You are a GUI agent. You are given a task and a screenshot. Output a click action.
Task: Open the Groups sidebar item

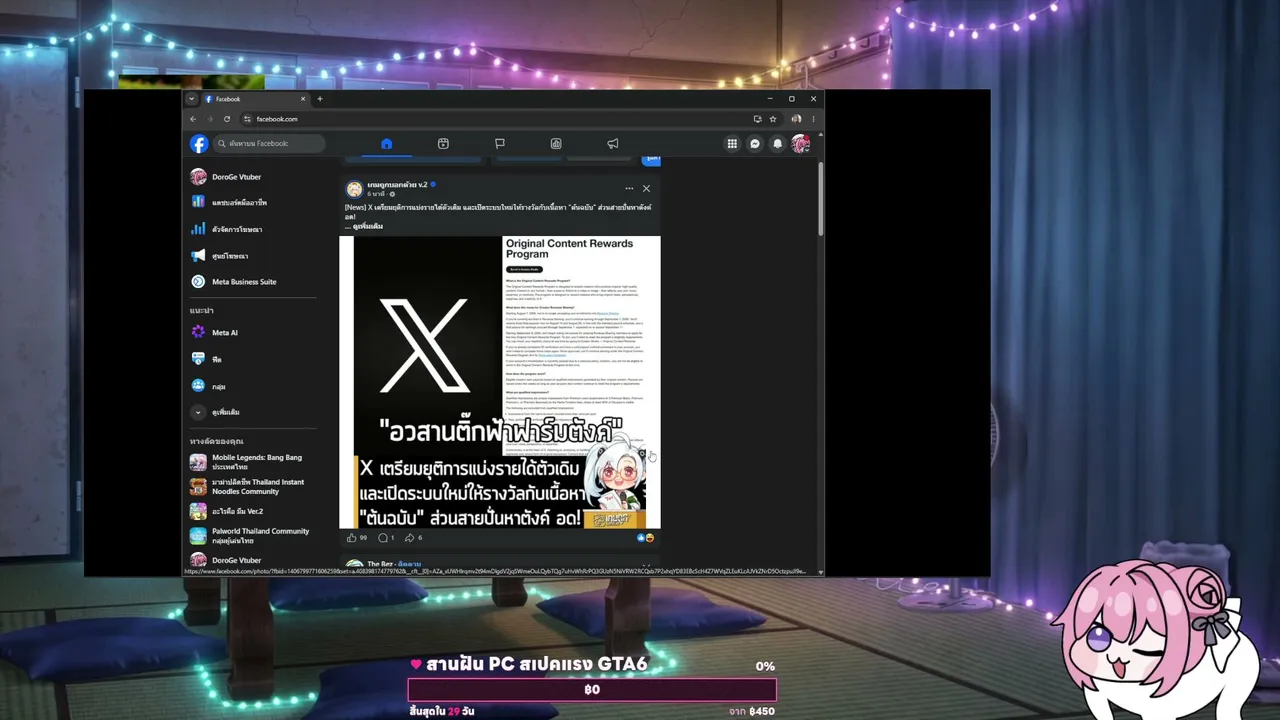(208, 385)
